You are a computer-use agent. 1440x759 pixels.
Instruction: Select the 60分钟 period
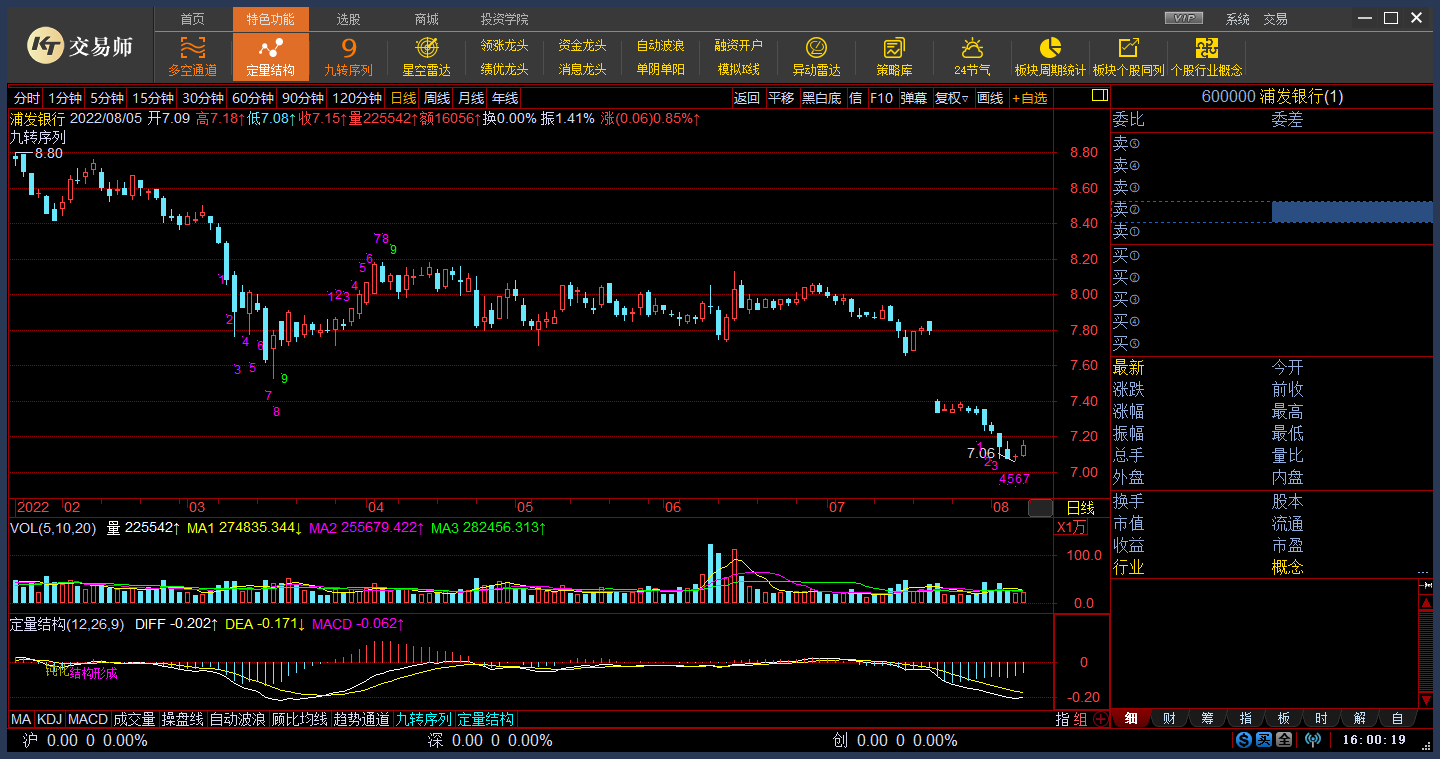253,97
